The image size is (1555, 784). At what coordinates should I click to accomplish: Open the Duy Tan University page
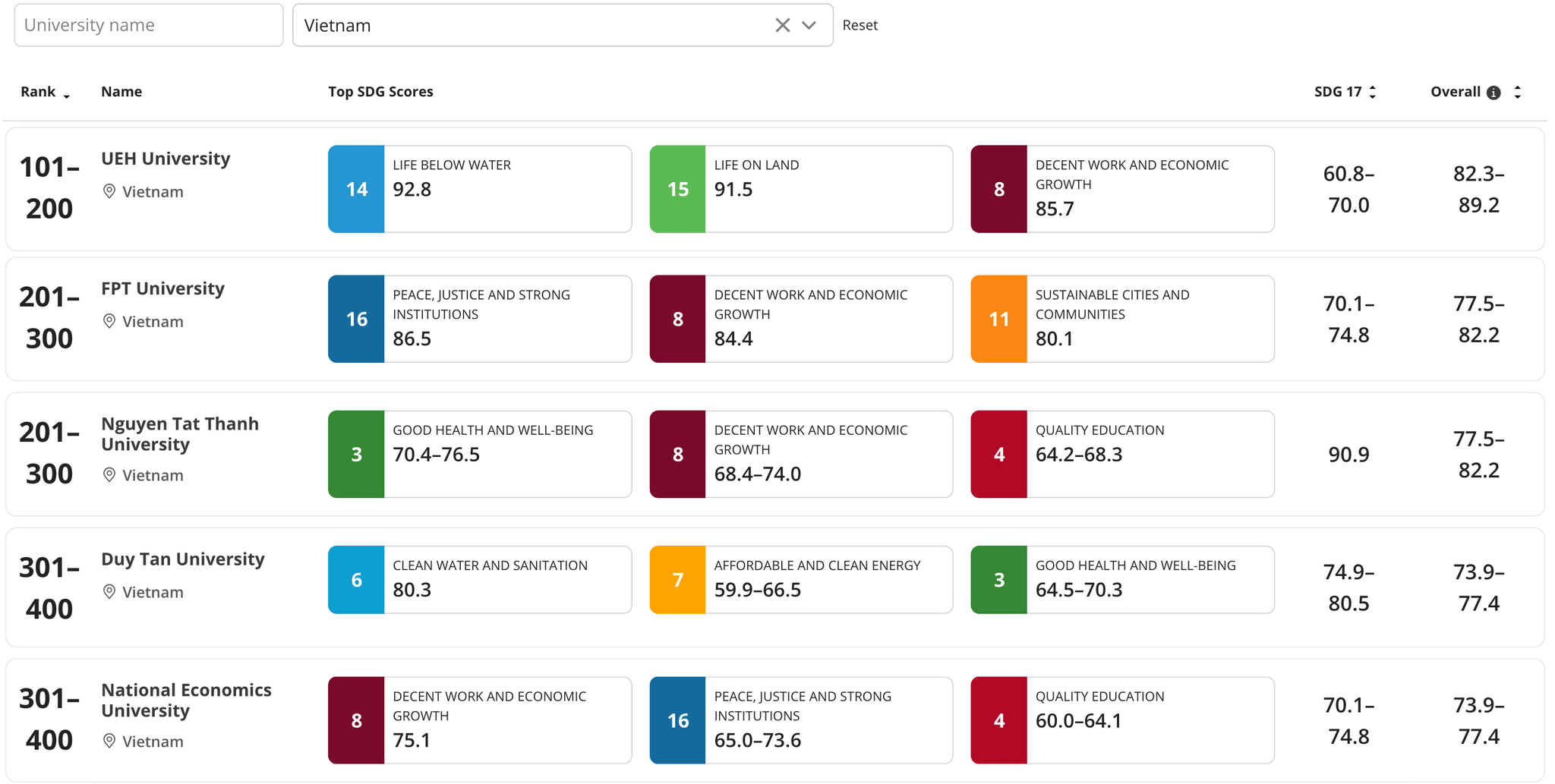pos(183,559)
